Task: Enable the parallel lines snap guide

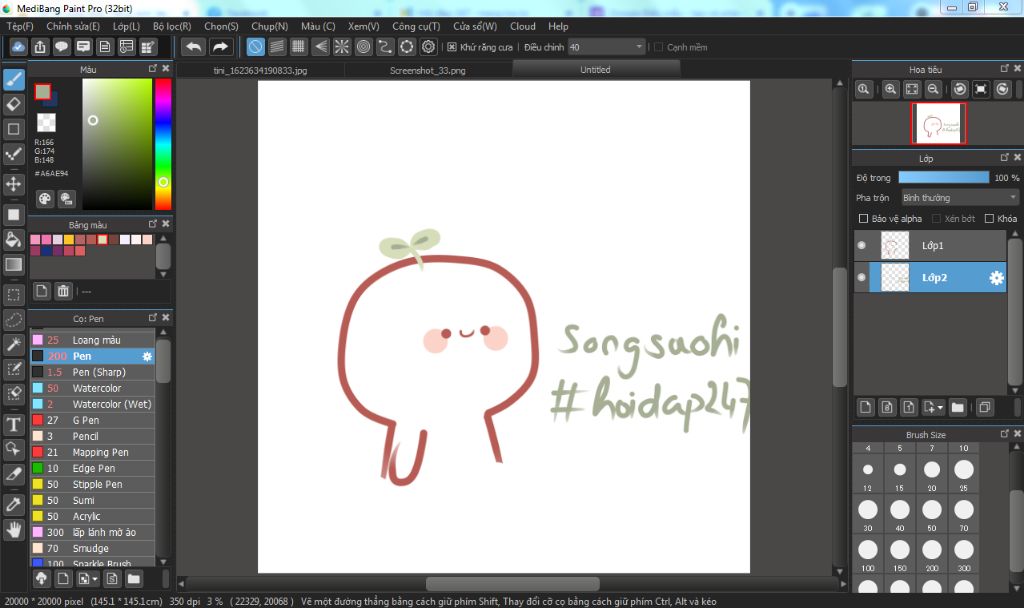Action: click(x=277, y=47)
